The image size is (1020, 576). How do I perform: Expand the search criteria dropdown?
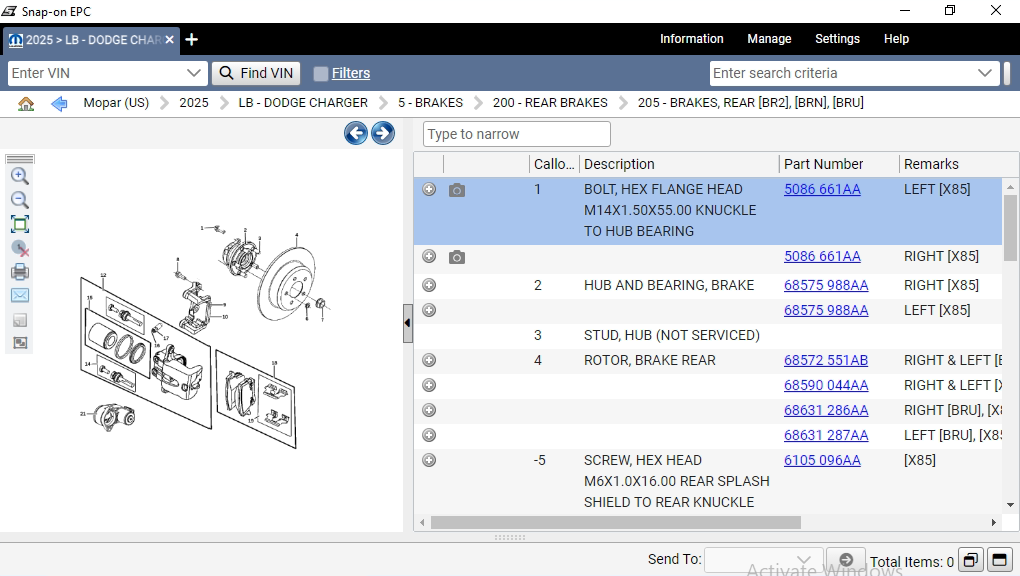tap(985, 73)
